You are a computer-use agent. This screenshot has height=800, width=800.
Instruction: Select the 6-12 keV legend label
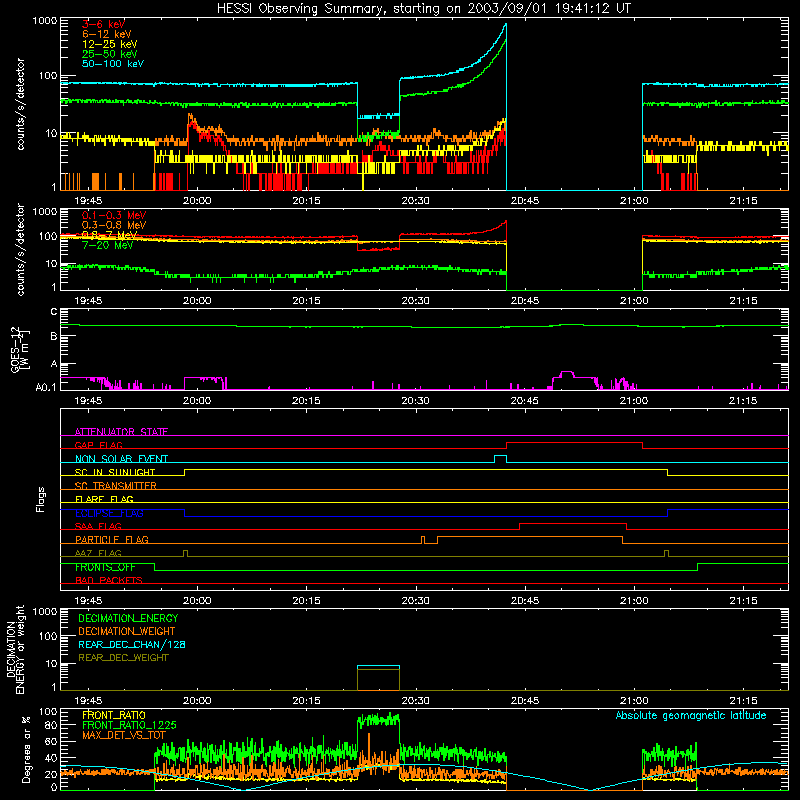107,34
